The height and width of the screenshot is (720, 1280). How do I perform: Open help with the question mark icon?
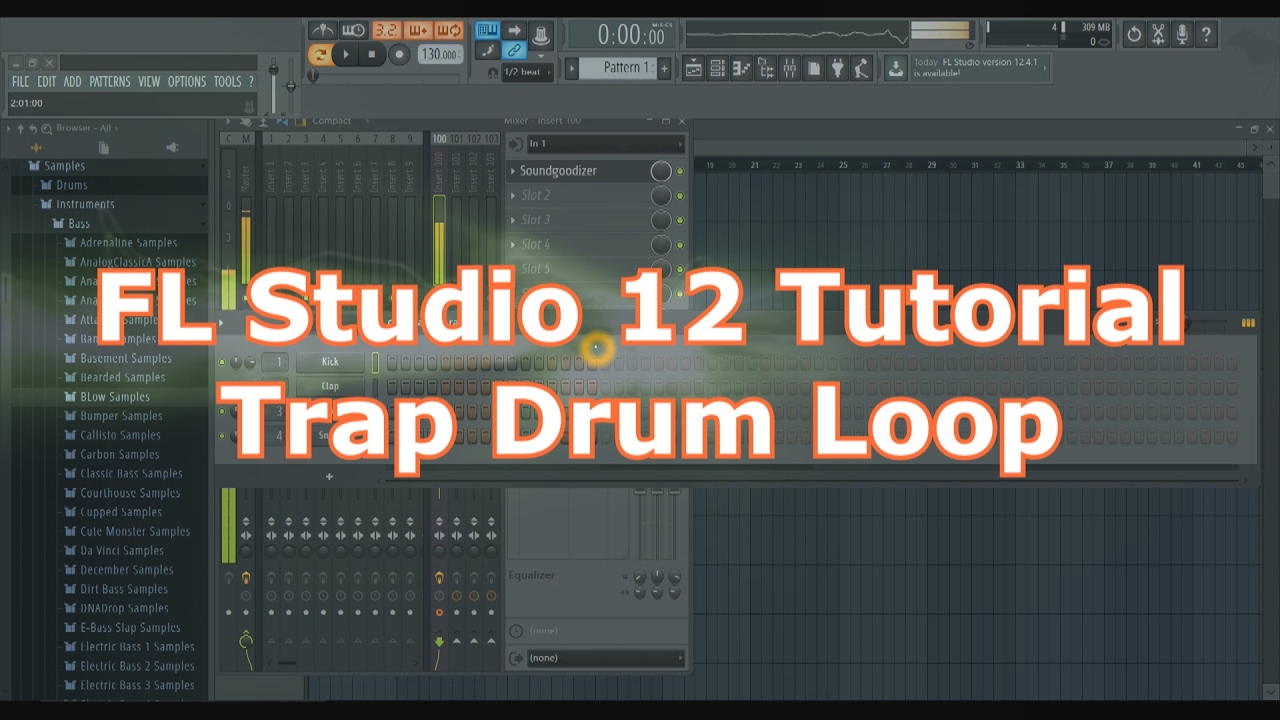pyautogui.click(x=1206, y=34)
